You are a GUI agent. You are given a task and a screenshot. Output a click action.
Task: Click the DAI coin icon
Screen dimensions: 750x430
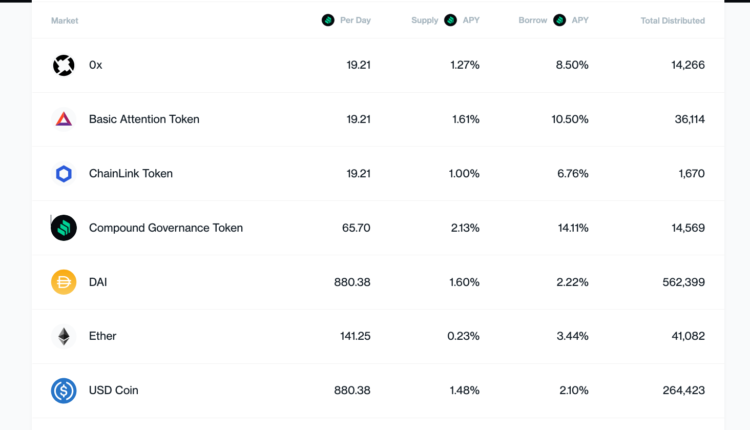(64, 282)
